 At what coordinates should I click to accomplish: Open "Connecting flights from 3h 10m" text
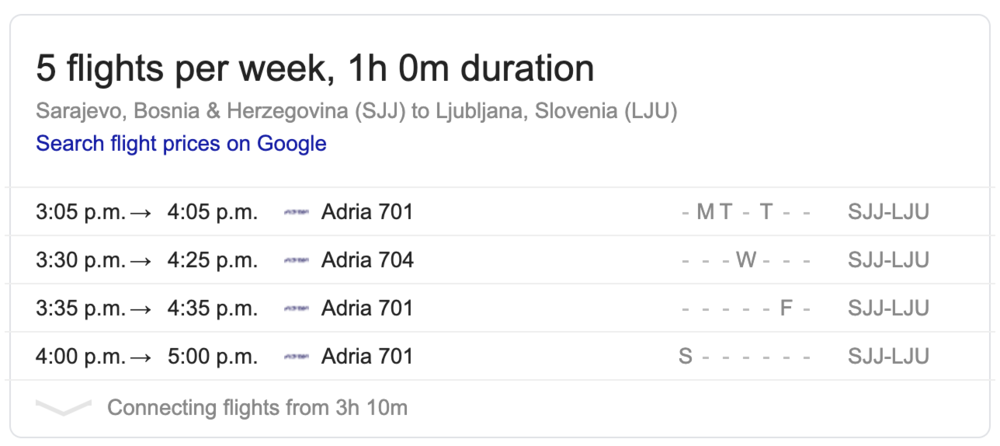pyautogui.click(x=257, y=408)
